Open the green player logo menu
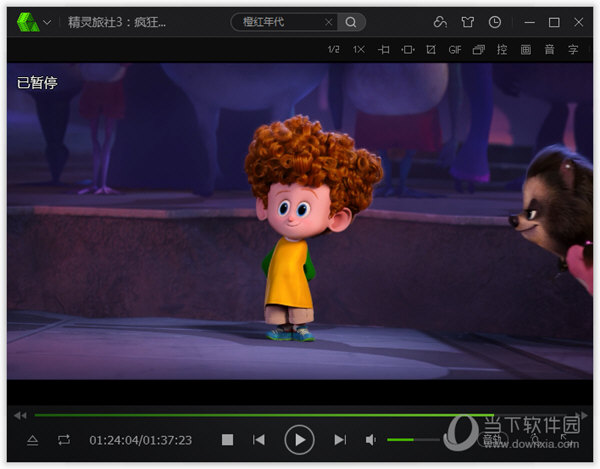The width and height of the screenshot is (600, 469). coord(28,22)
